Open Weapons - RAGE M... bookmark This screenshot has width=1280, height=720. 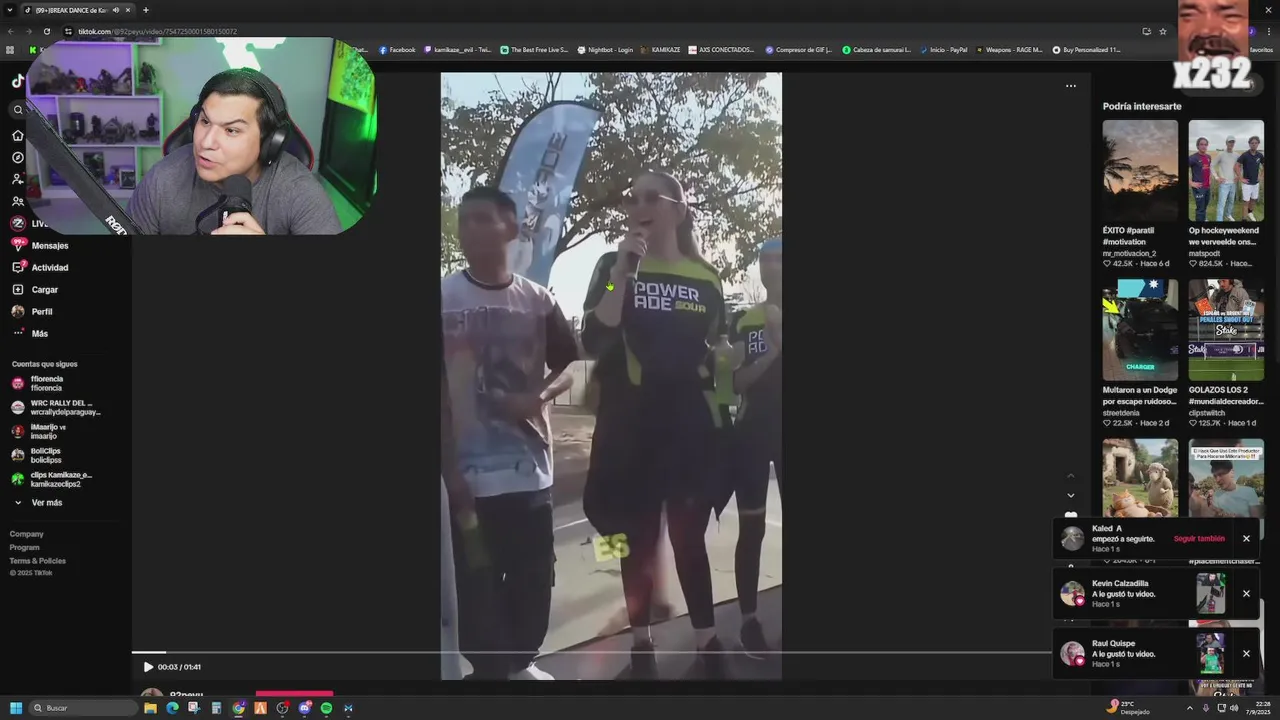tap(1009, 50)
